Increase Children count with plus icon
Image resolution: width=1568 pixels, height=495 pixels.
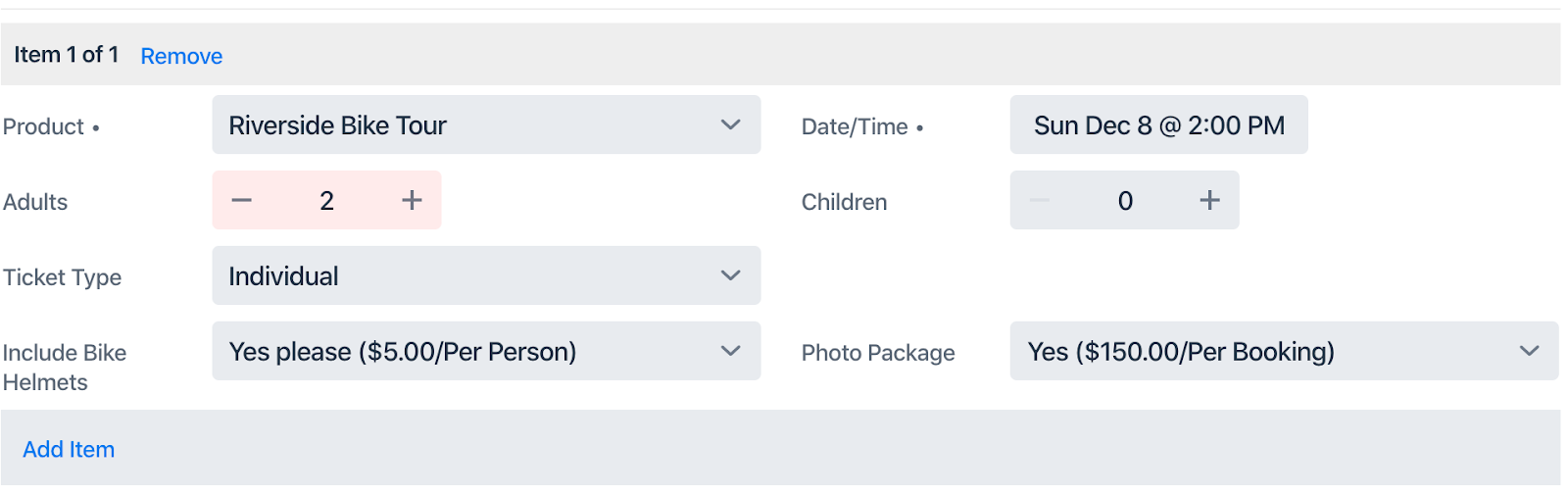[x=1209, y=201]
